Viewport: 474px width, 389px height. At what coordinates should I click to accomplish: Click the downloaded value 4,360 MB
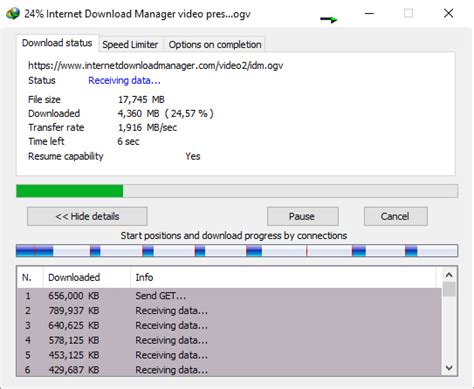[138, 113]
